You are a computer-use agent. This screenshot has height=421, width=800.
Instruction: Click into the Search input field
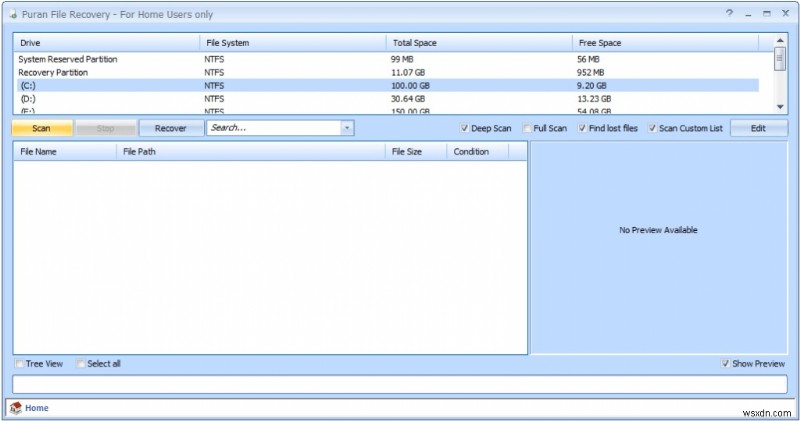[274, 128]
